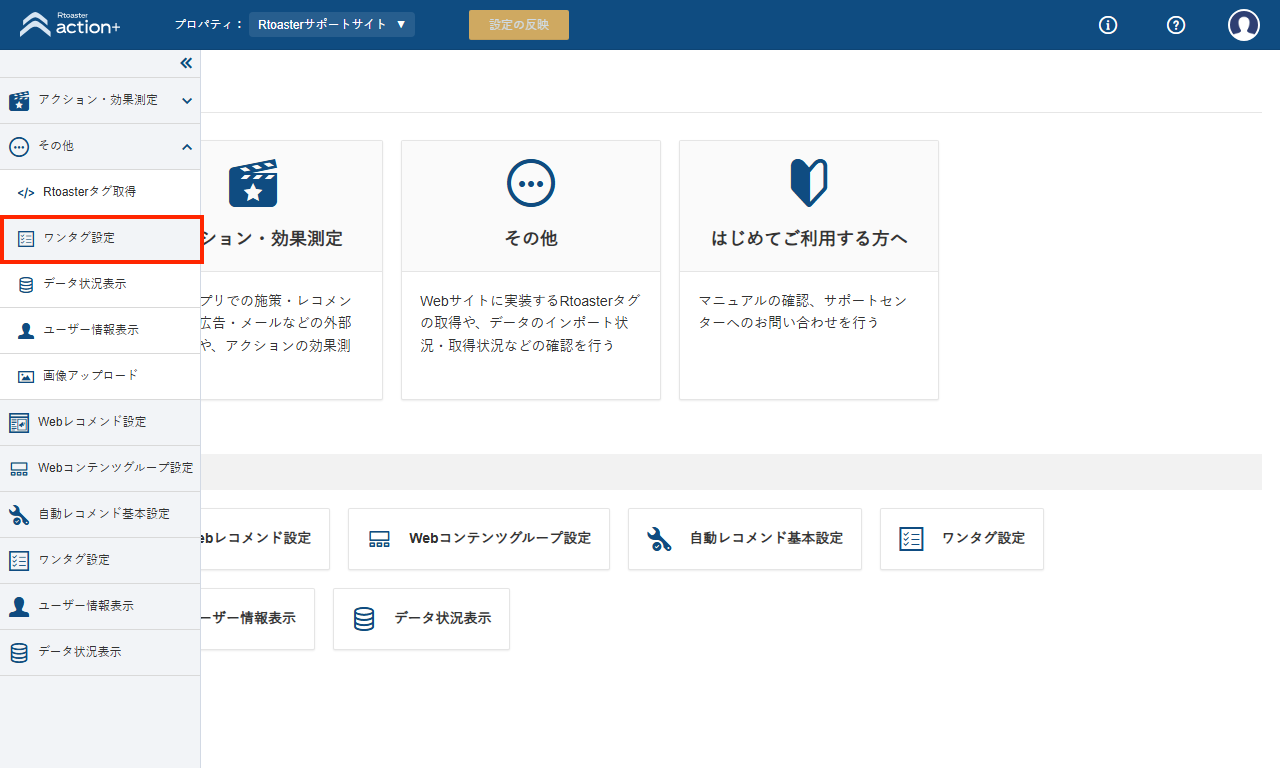Open 自動レコメンド基本設定 in sidebar shortcuts
The width and height of the screenshot is (1280, 768).
click(x=100, y=515)
